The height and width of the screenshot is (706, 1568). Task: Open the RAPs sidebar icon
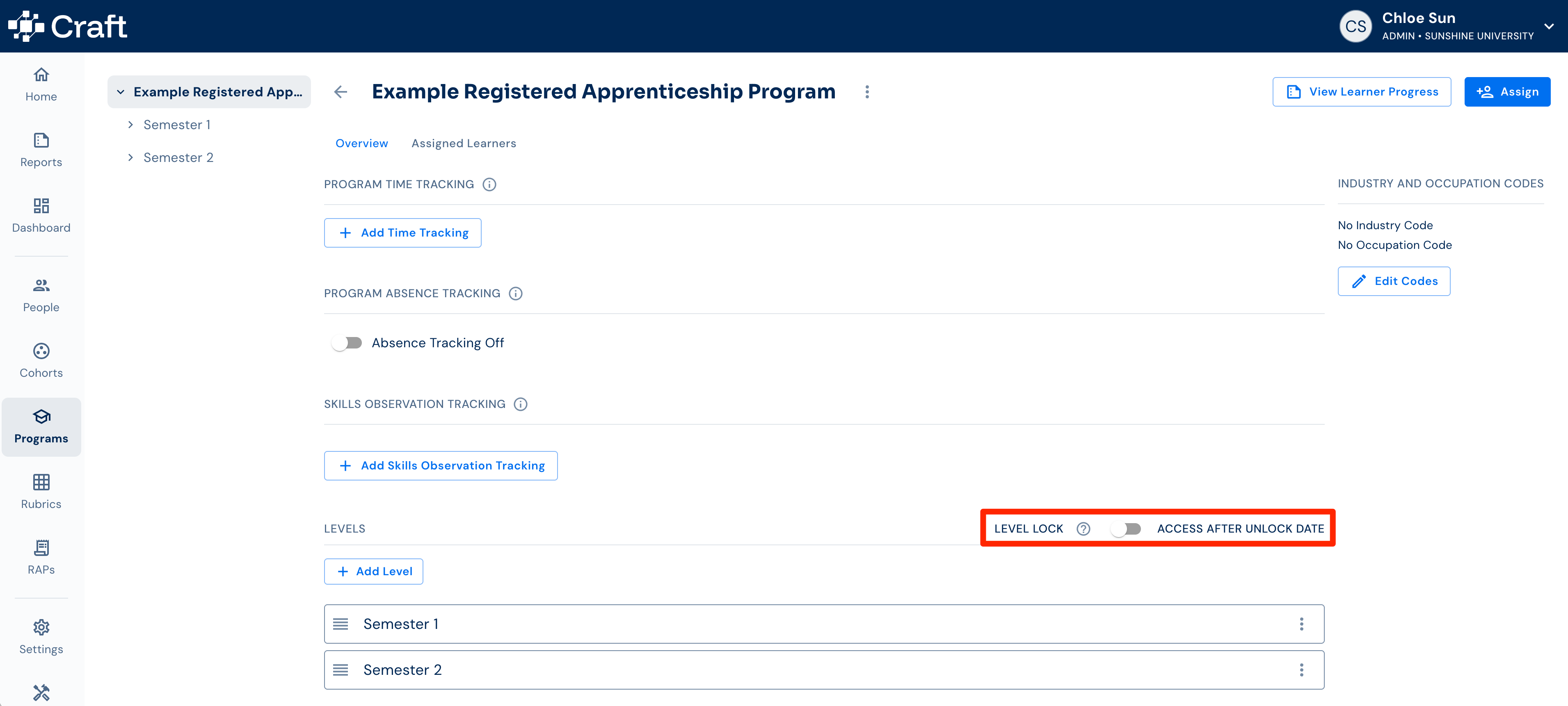point(41,558)
